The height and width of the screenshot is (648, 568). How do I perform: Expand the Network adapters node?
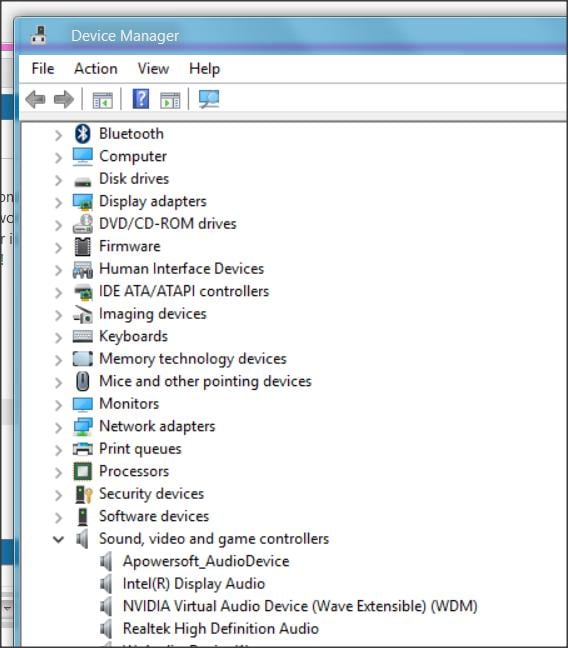point(59,428)
